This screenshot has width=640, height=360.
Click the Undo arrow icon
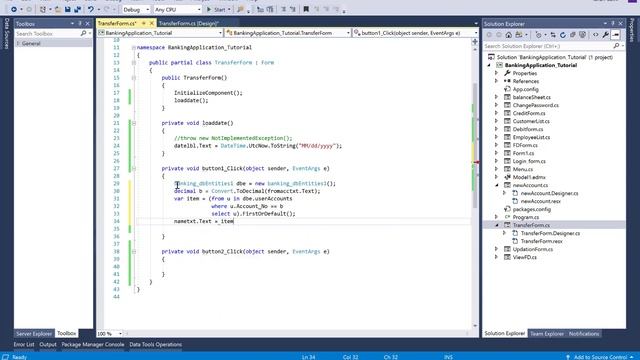(x=90, y=9)
